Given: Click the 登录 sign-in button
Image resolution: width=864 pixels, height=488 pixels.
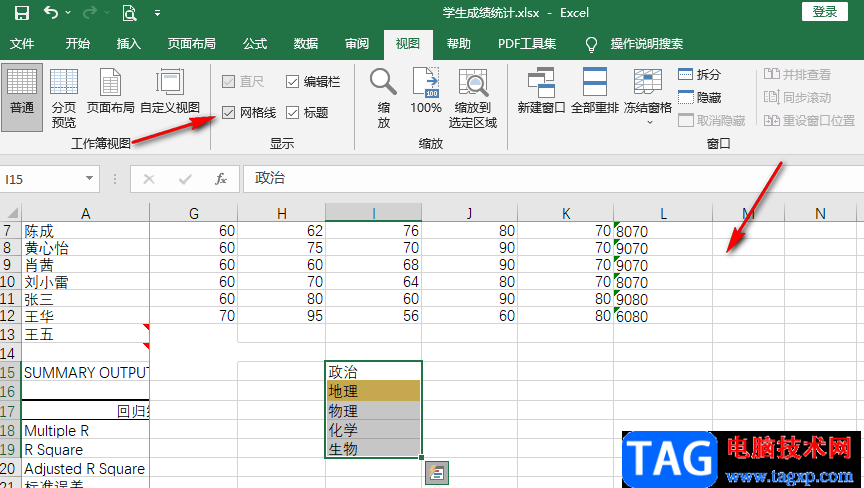Looking at the screenshot, I should [824, 12].
